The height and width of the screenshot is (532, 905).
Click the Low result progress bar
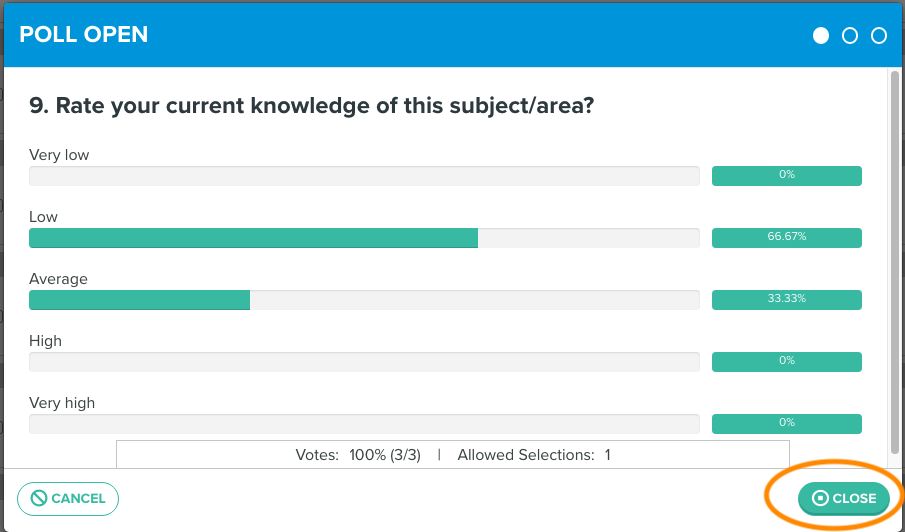tap(364, 238)
